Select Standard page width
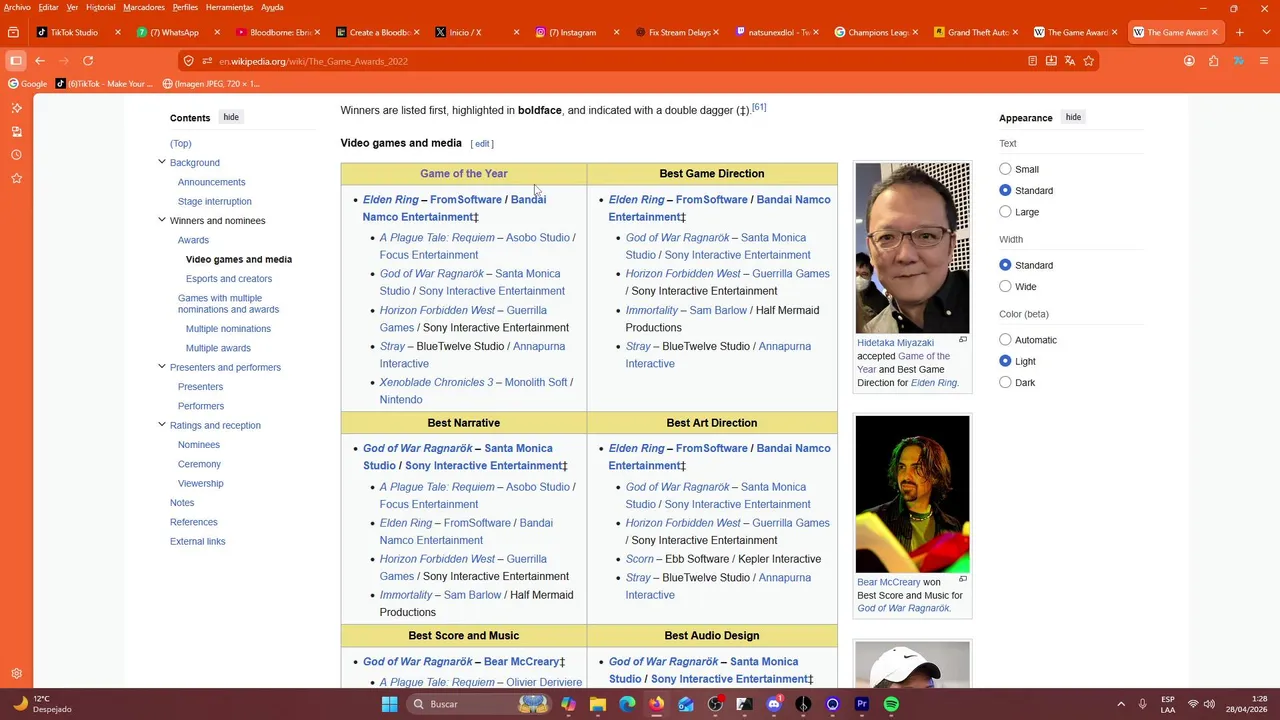Image resolution: width=1280 pixels, height=720 pixels. click(x=1005, y=265)
